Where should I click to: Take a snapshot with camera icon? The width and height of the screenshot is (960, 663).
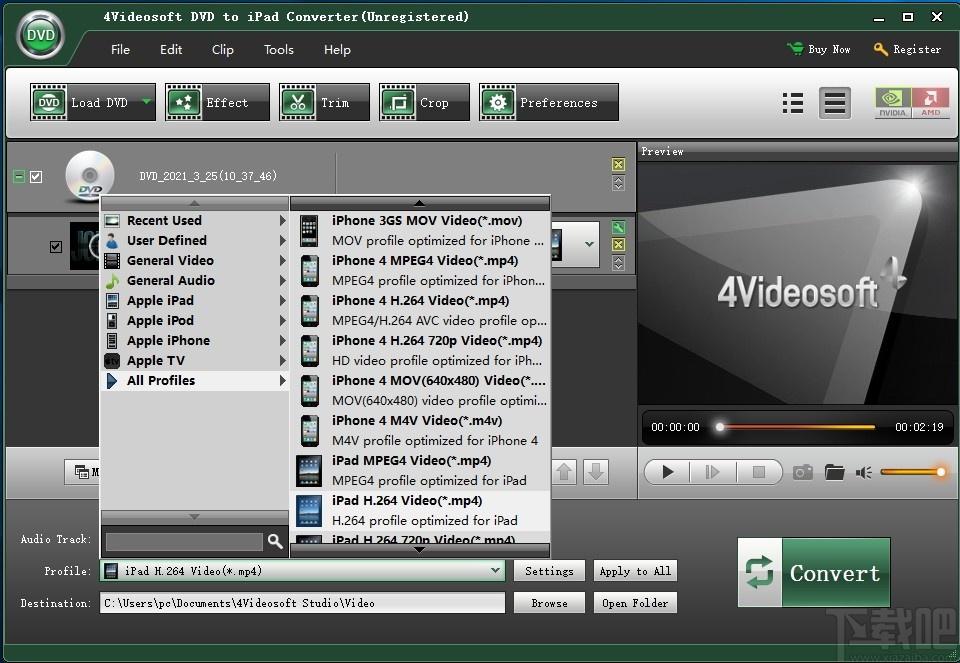coord(803,472)
